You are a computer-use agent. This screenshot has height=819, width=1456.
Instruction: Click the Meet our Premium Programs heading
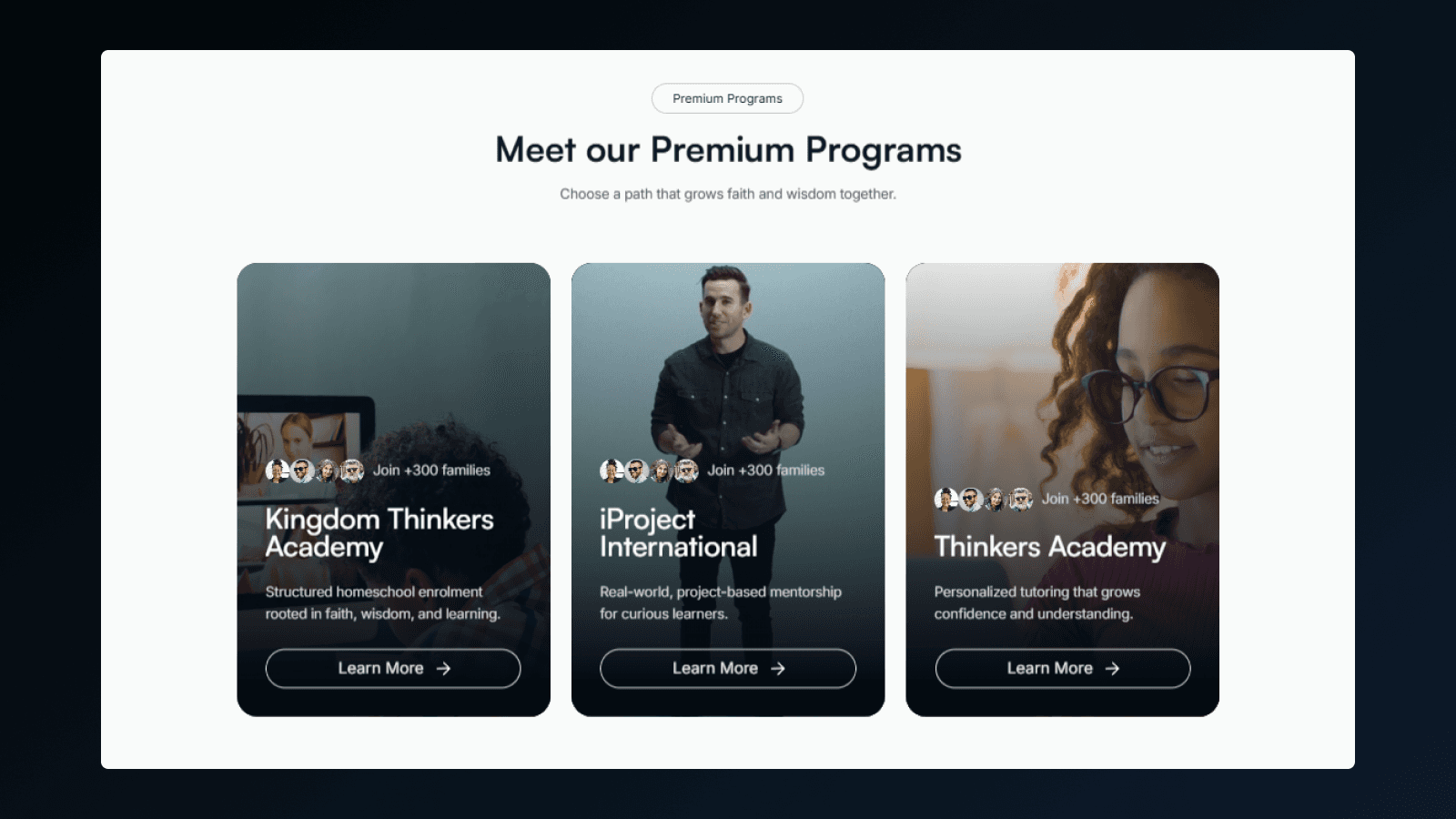(728, 150)
